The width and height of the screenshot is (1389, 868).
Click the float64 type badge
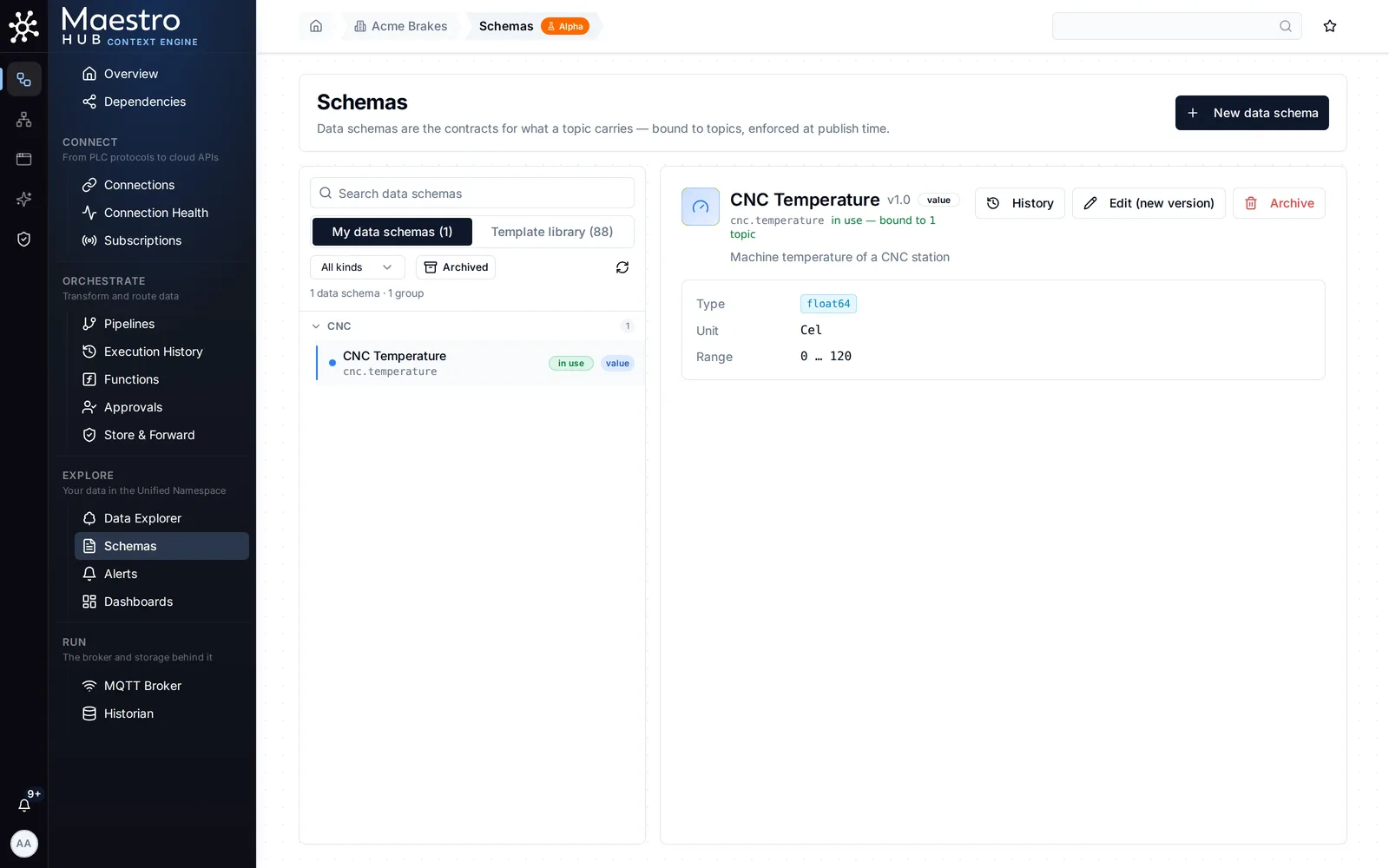click(828, 304)
